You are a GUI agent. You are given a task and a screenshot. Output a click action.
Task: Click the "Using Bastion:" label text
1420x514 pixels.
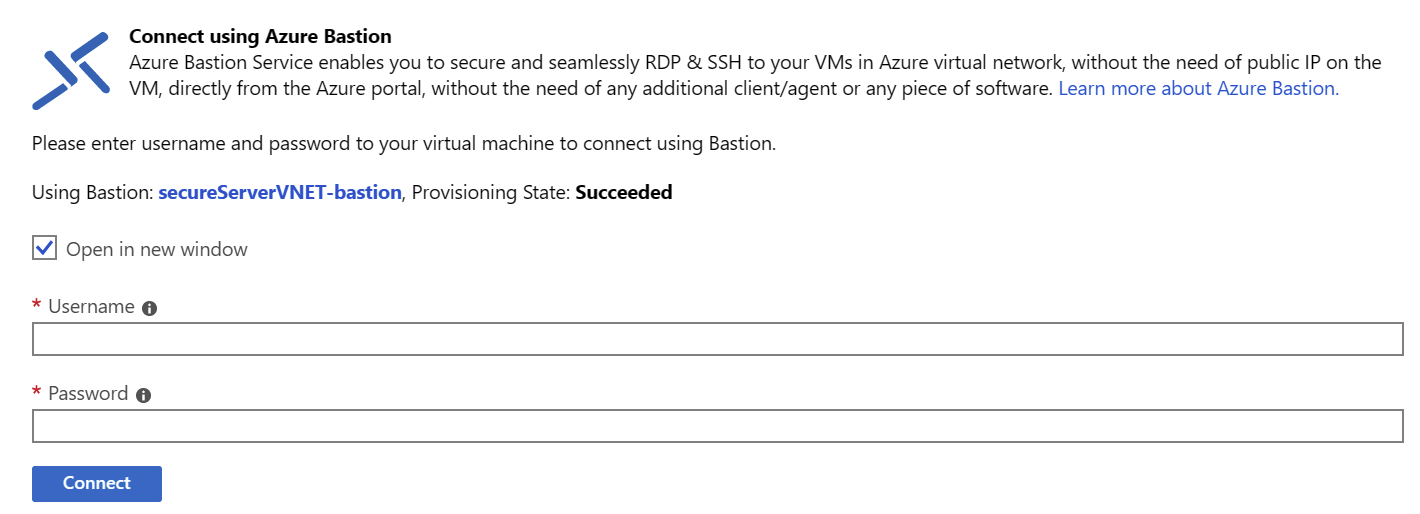(x=93, y=192)
